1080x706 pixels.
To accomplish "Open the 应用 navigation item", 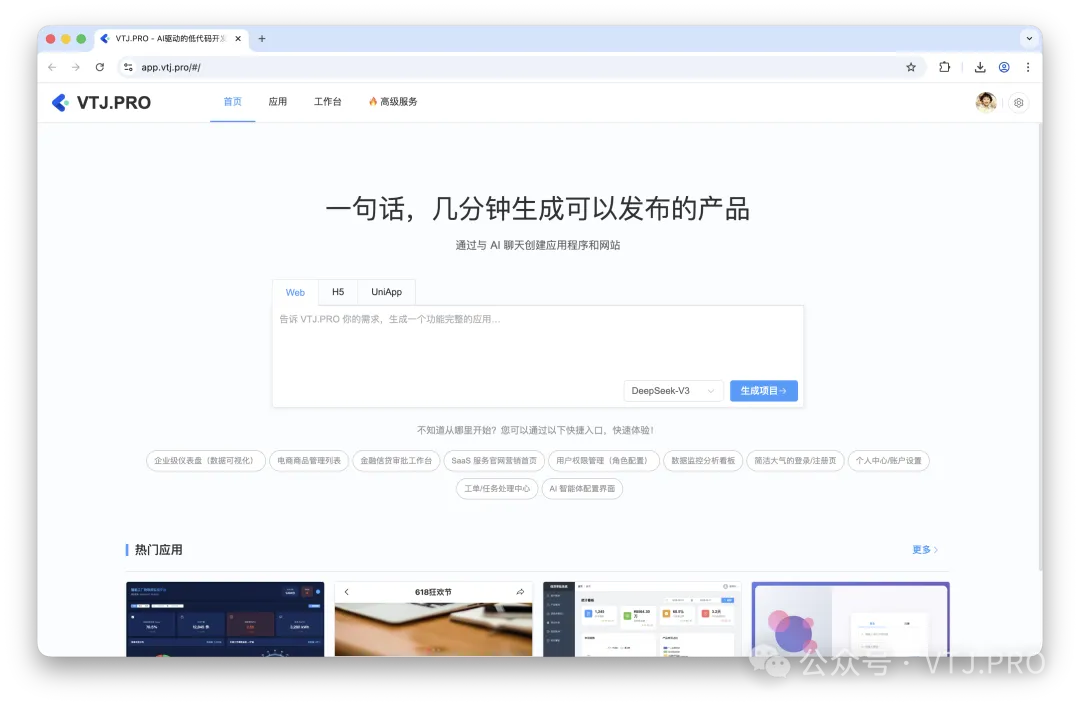I will 278,101.
